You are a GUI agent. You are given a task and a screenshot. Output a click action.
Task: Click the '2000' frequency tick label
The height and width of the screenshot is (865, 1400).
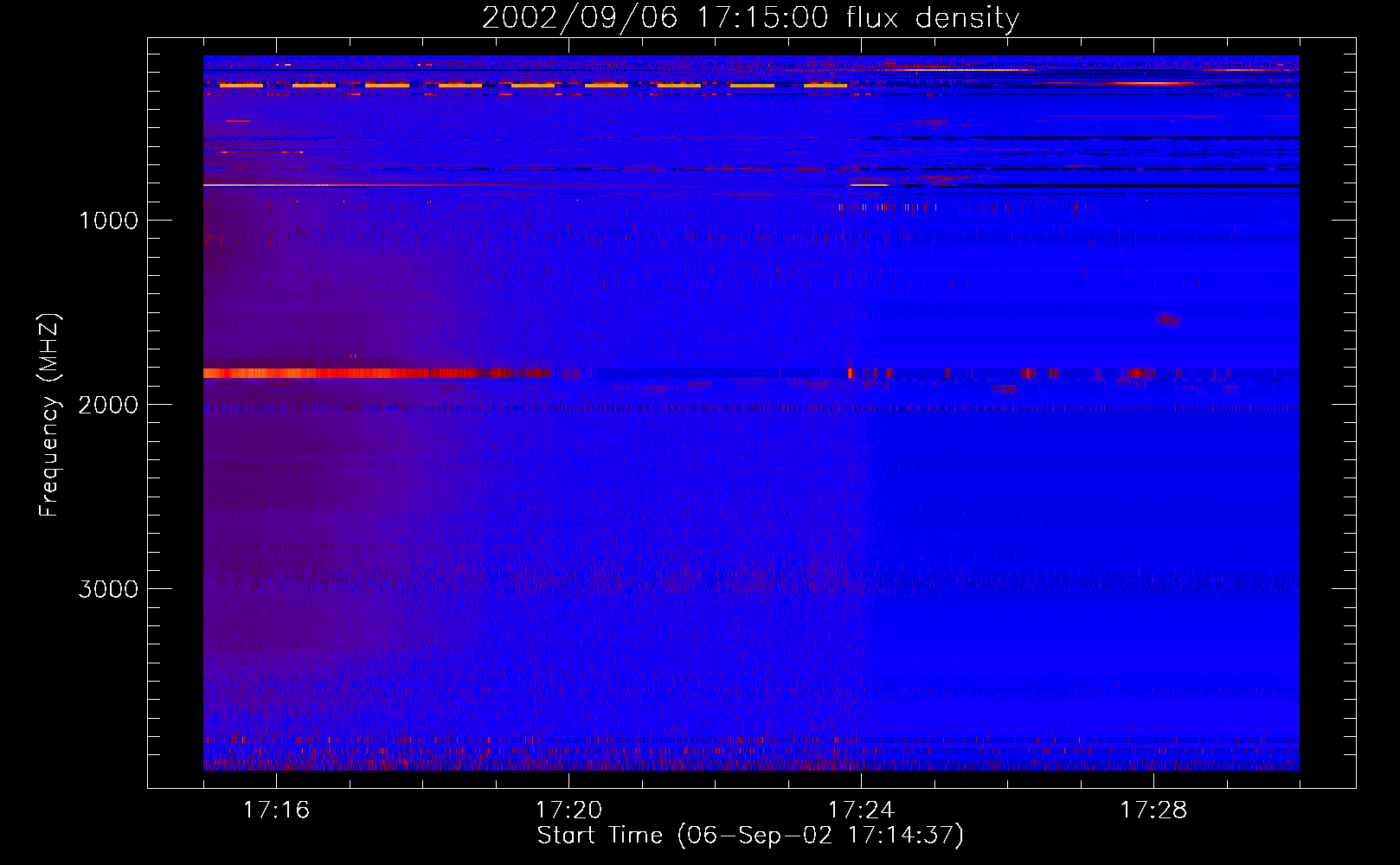(x=108, y=405)
